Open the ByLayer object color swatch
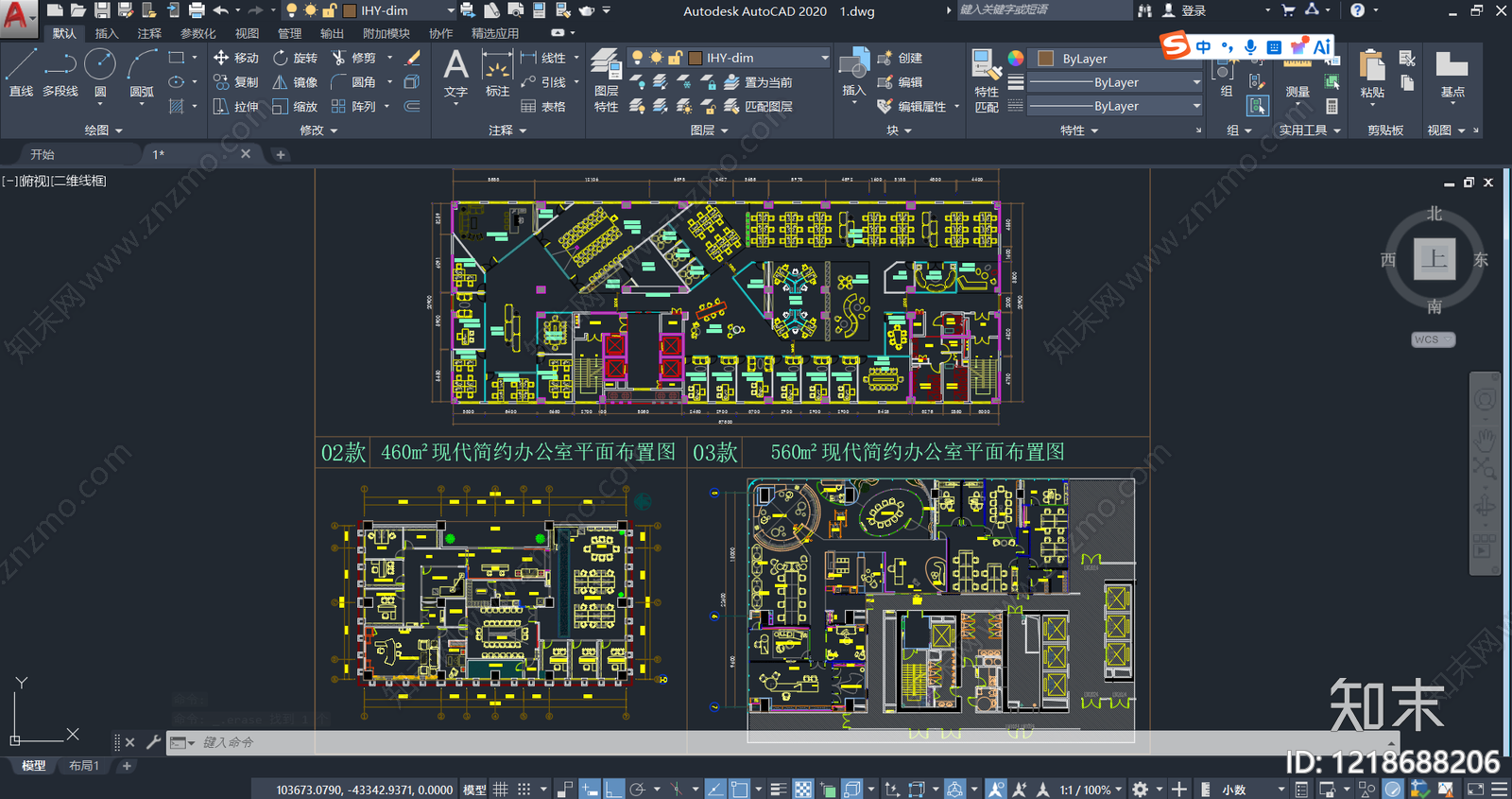Image resolution: width=1512 pixels, height=799 pixels. pyautogui.click(x=1046, y=58)
